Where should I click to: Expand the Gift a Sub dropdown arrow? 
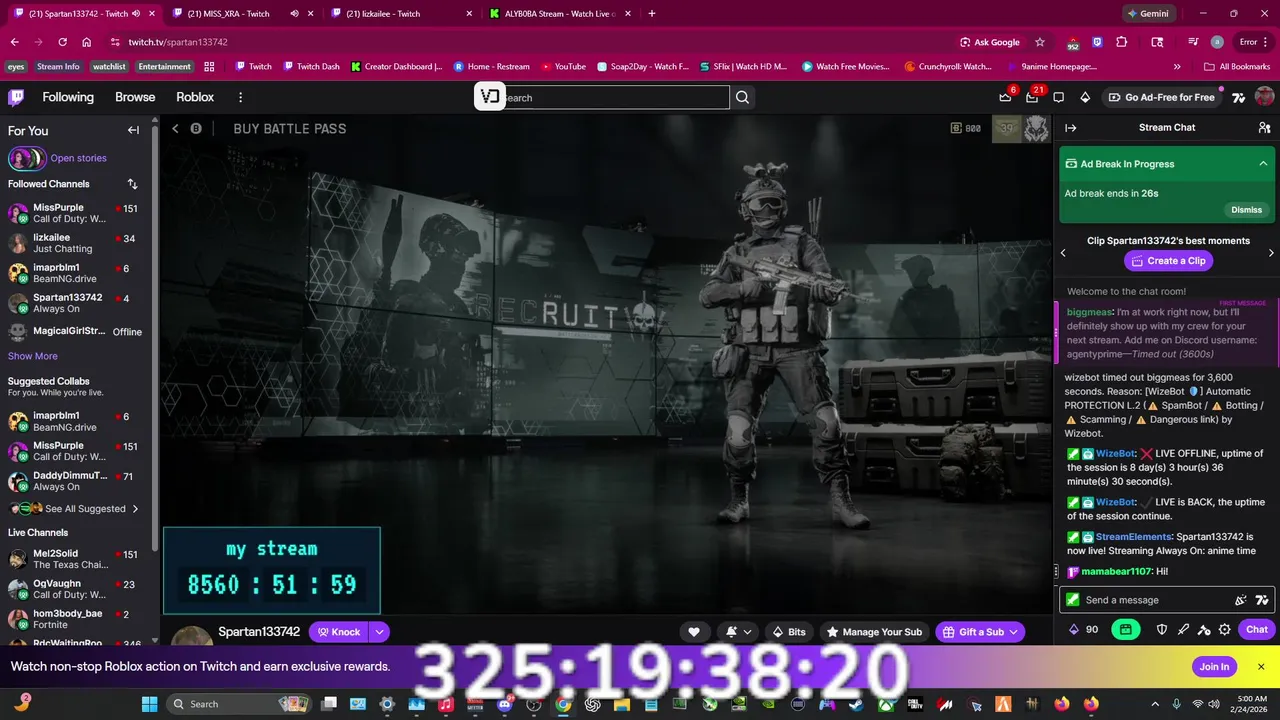click(x=1014, y=632)
